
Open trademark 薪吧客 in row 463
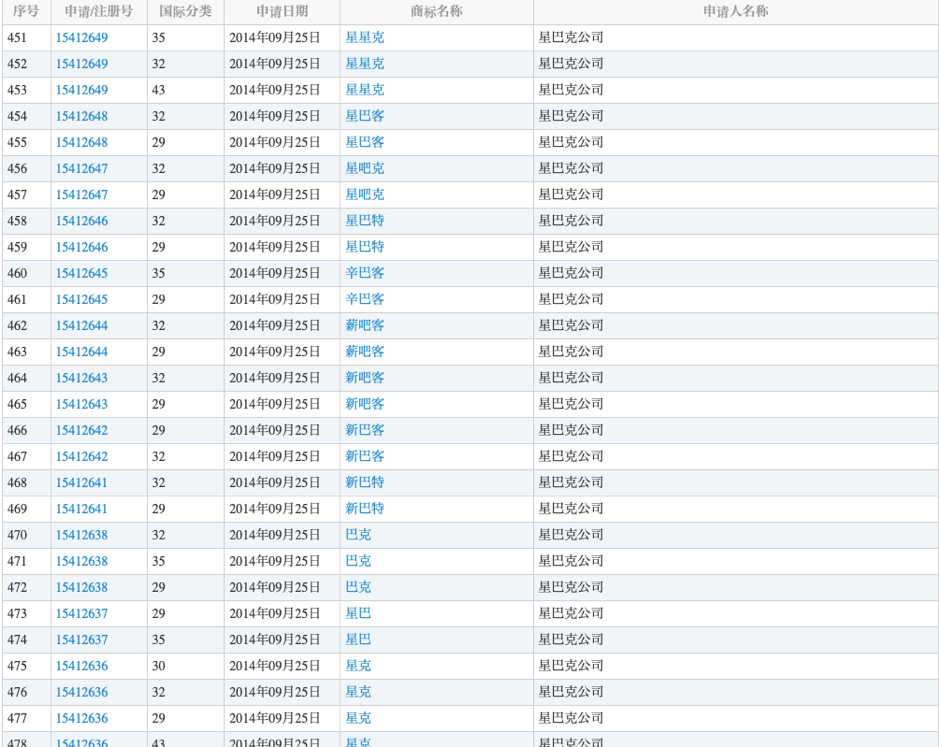click(365, 352)
